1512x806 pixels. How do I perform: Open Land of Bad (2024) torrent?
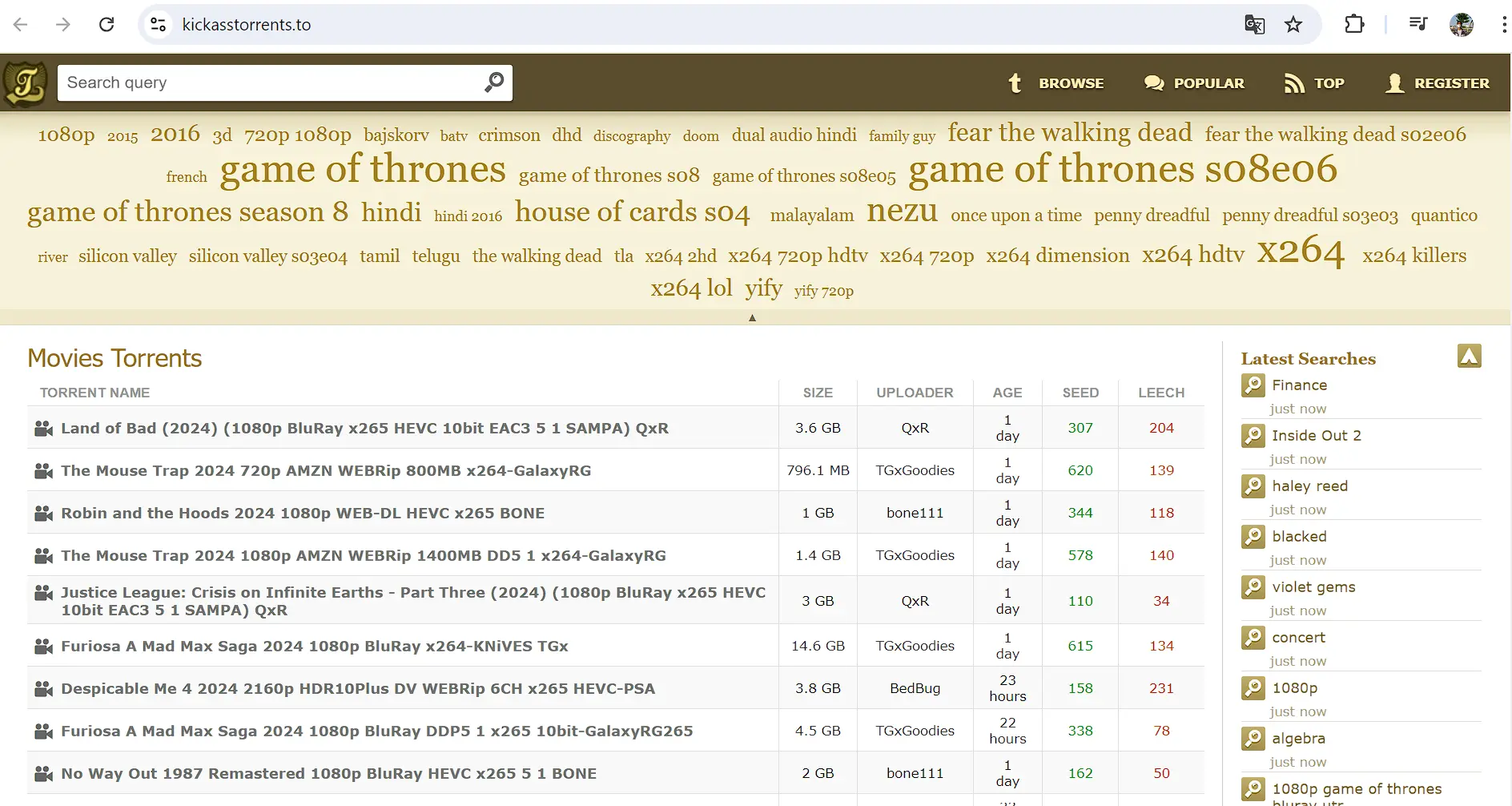tap(364, 429)
